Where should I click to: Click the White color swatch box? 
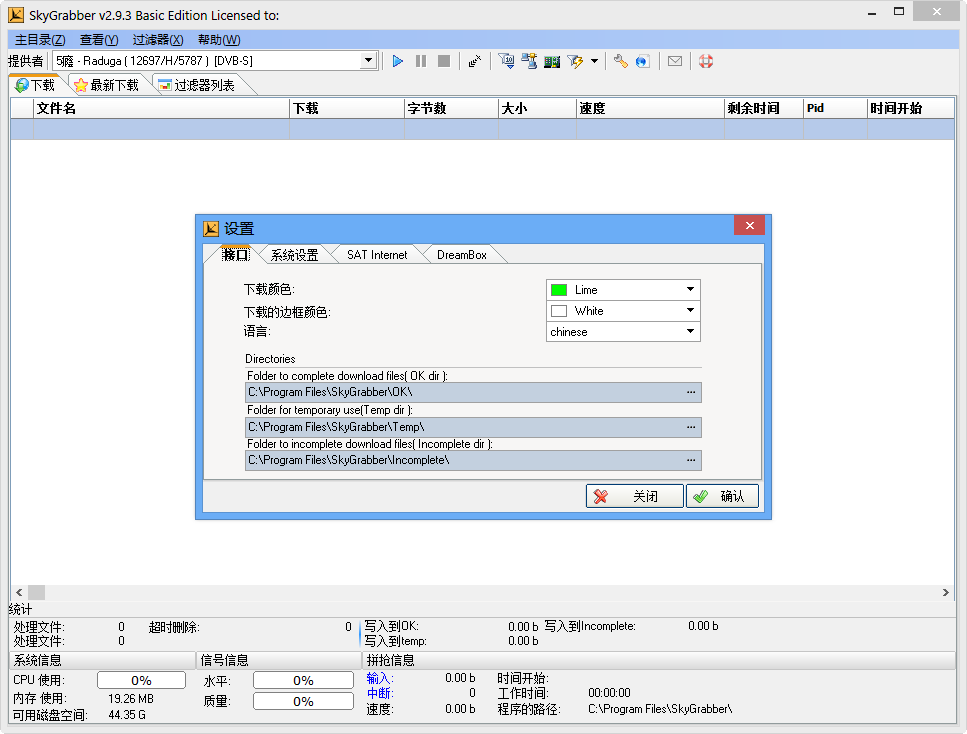559,311
